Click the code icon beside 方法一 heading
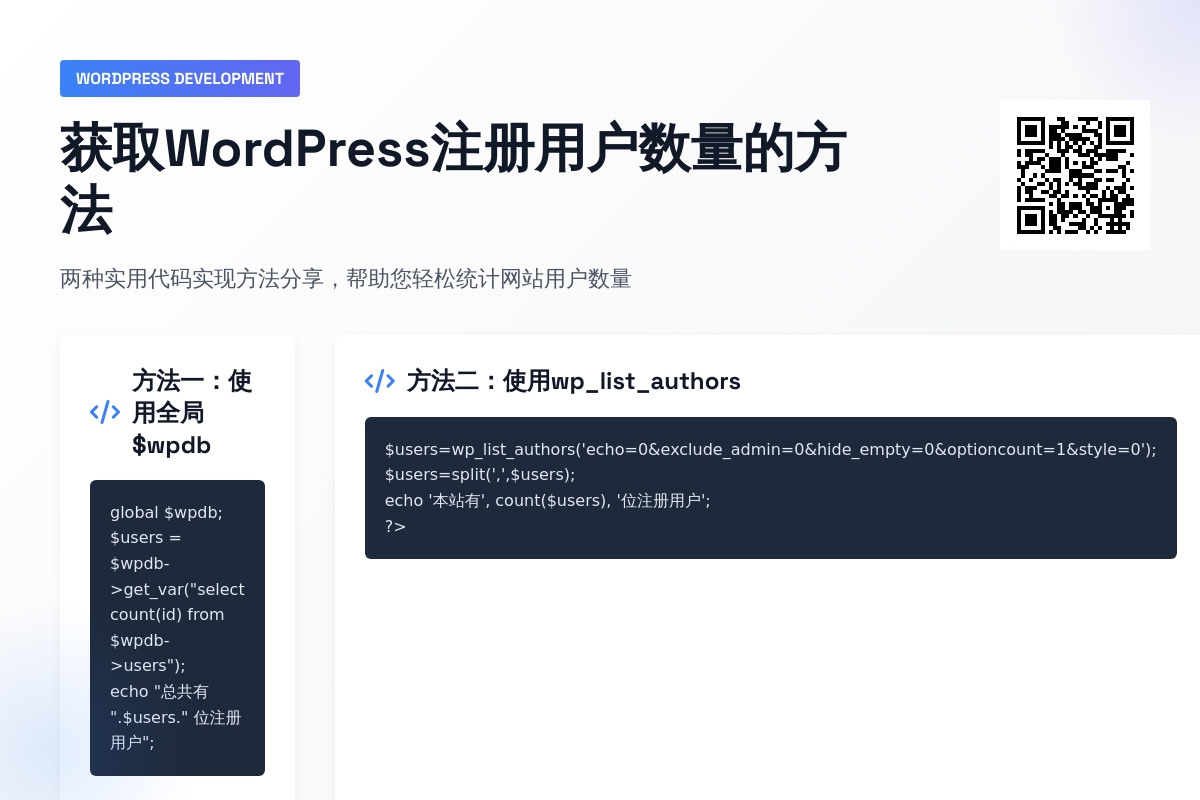Image resolution: width=1200 pixels, height=800 pixels. coord(105,412)
